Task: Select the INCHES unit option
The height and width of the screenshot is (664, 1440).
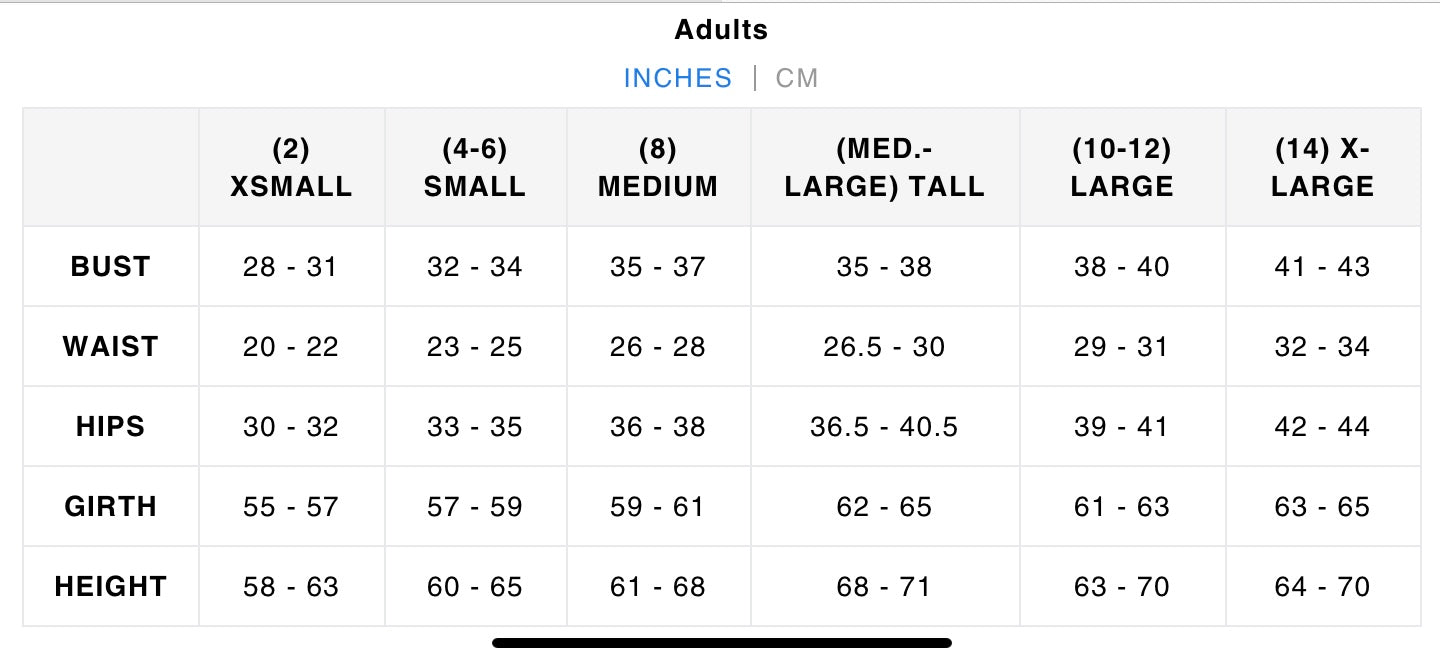Action: [x=678, y=78]
